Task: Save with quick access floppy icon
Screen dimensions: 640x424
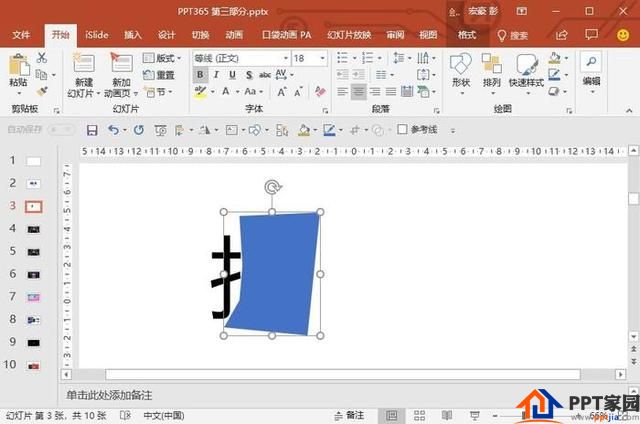Action: pyautogui.click(x=92, y=130)
